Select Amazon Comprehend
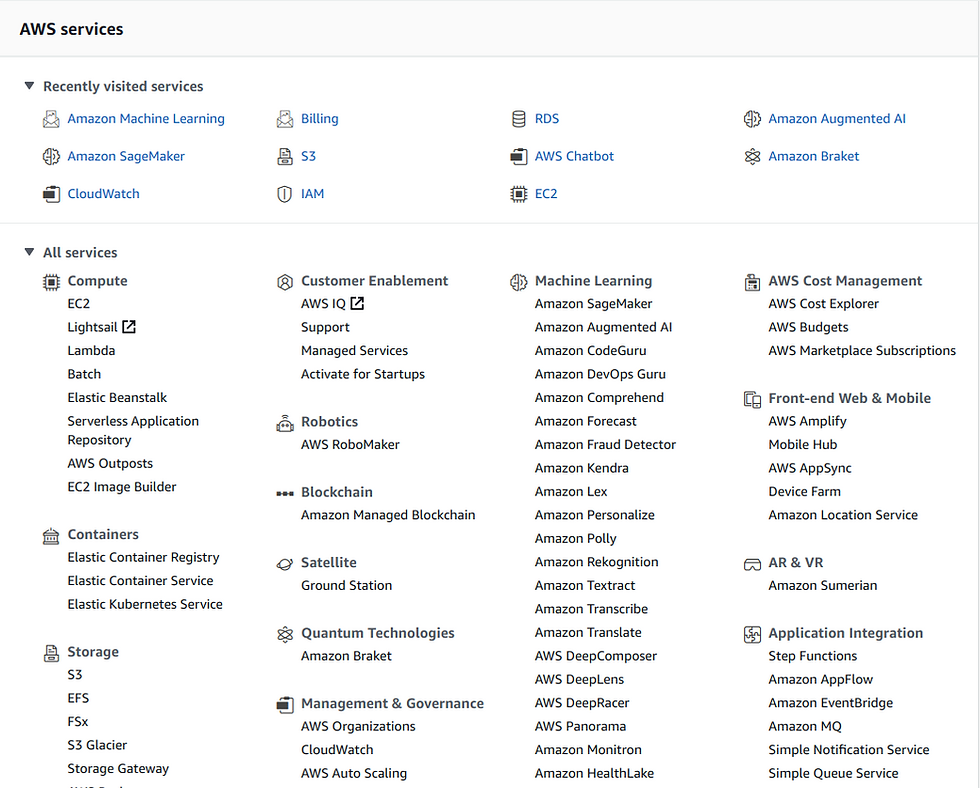The height and width of the screenshot is (788, 980). [x=599, y=397]
